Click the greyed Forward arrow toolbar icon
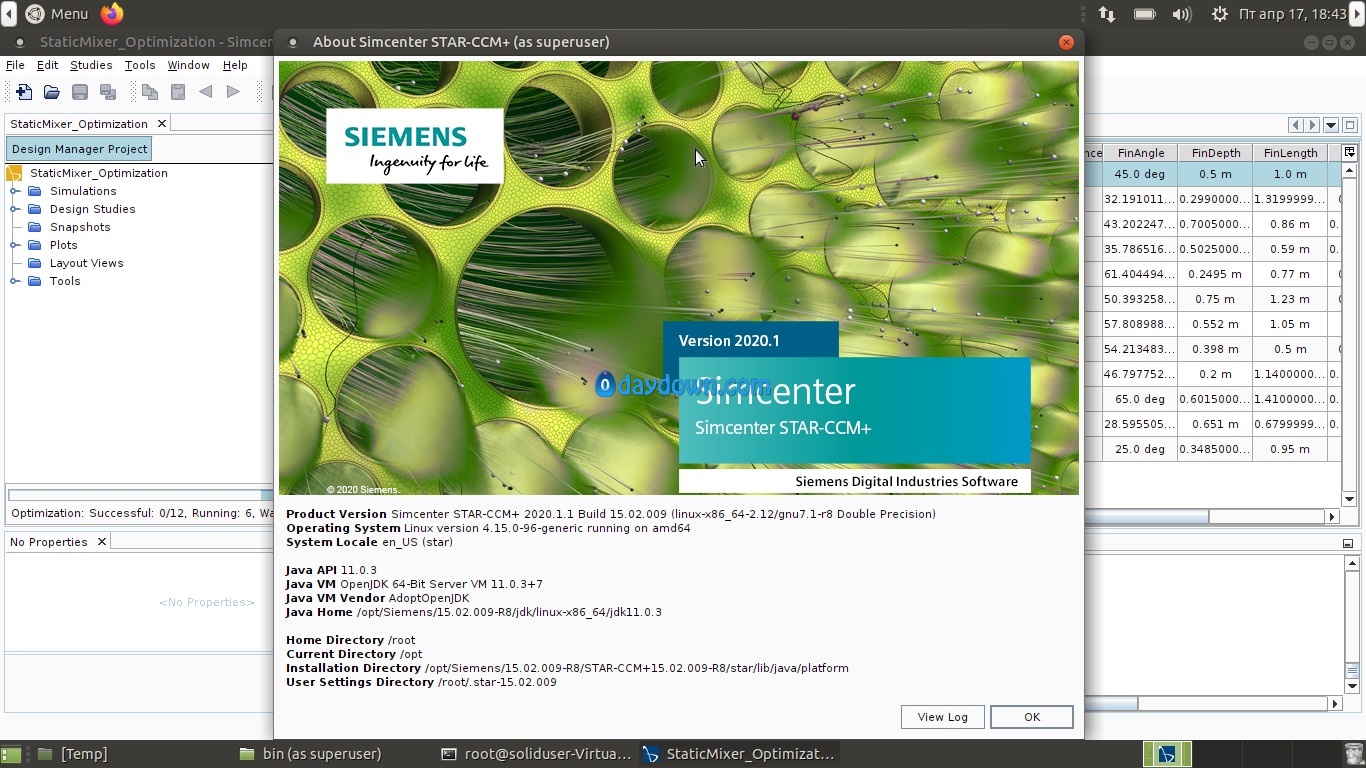The height and width of the screenshot is (768, 1366). tap(234, 92)
